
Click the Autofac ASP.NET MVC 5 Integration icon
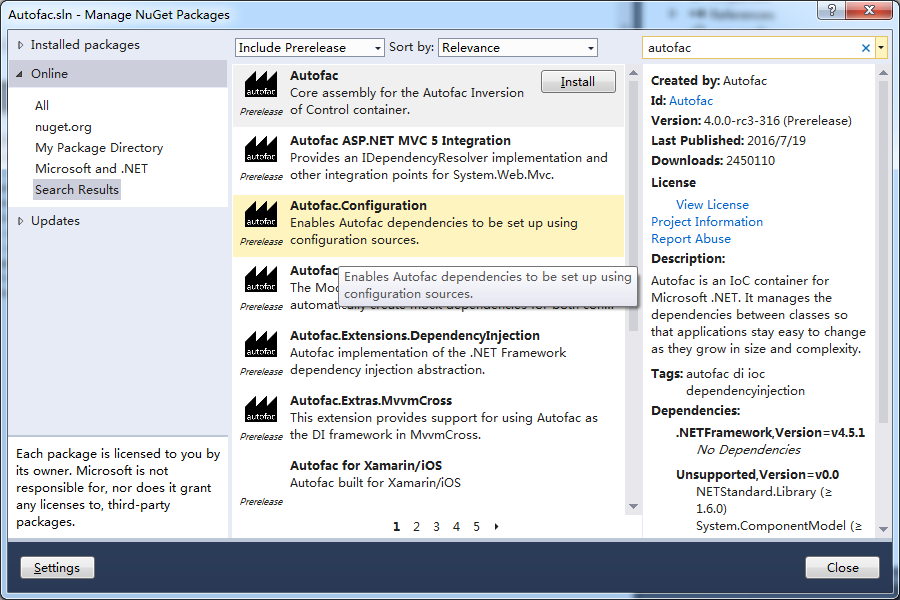pos(261,149)
